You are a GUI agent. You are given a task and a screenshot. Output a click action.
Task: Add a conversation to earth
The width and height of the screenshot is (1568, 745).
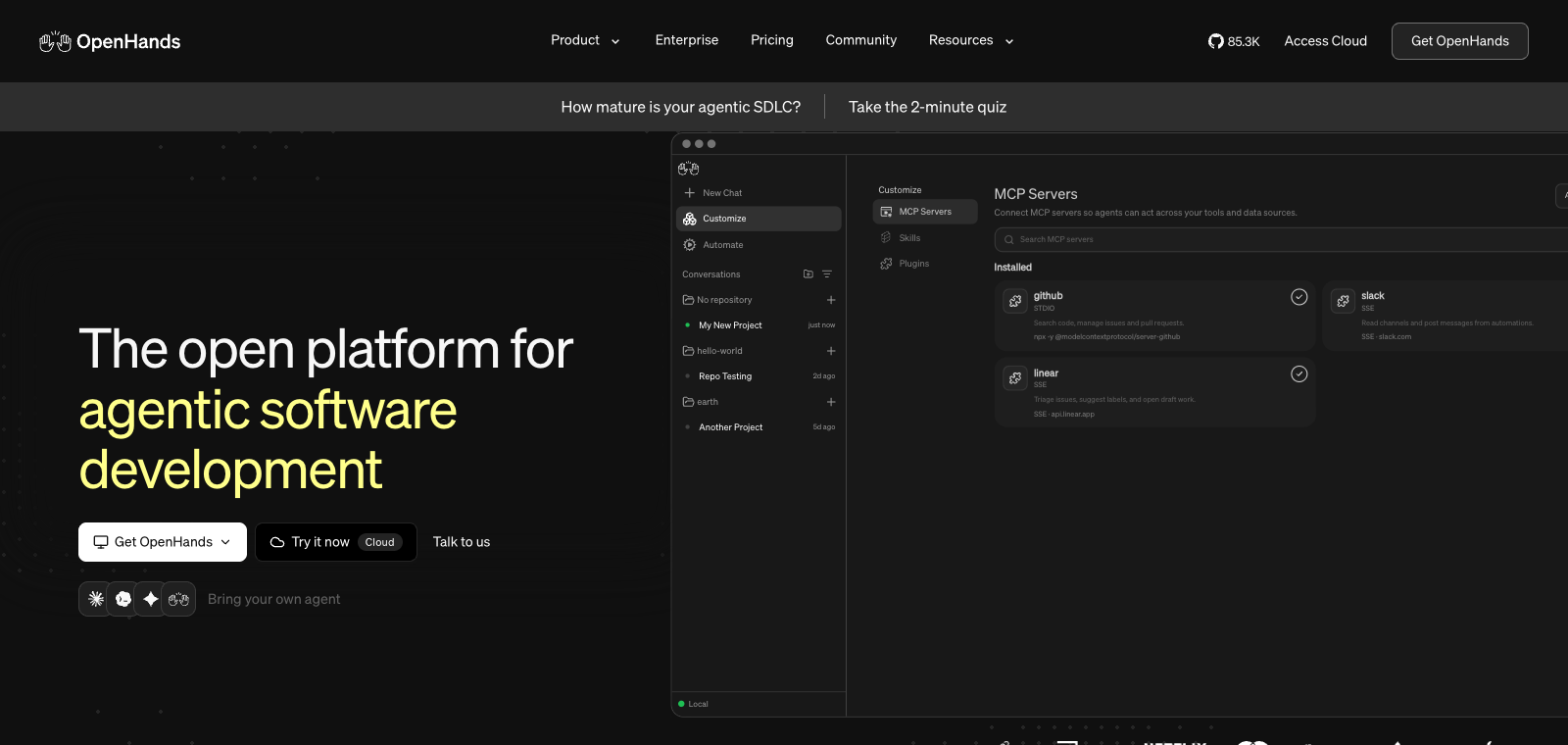tap(831, 402)
